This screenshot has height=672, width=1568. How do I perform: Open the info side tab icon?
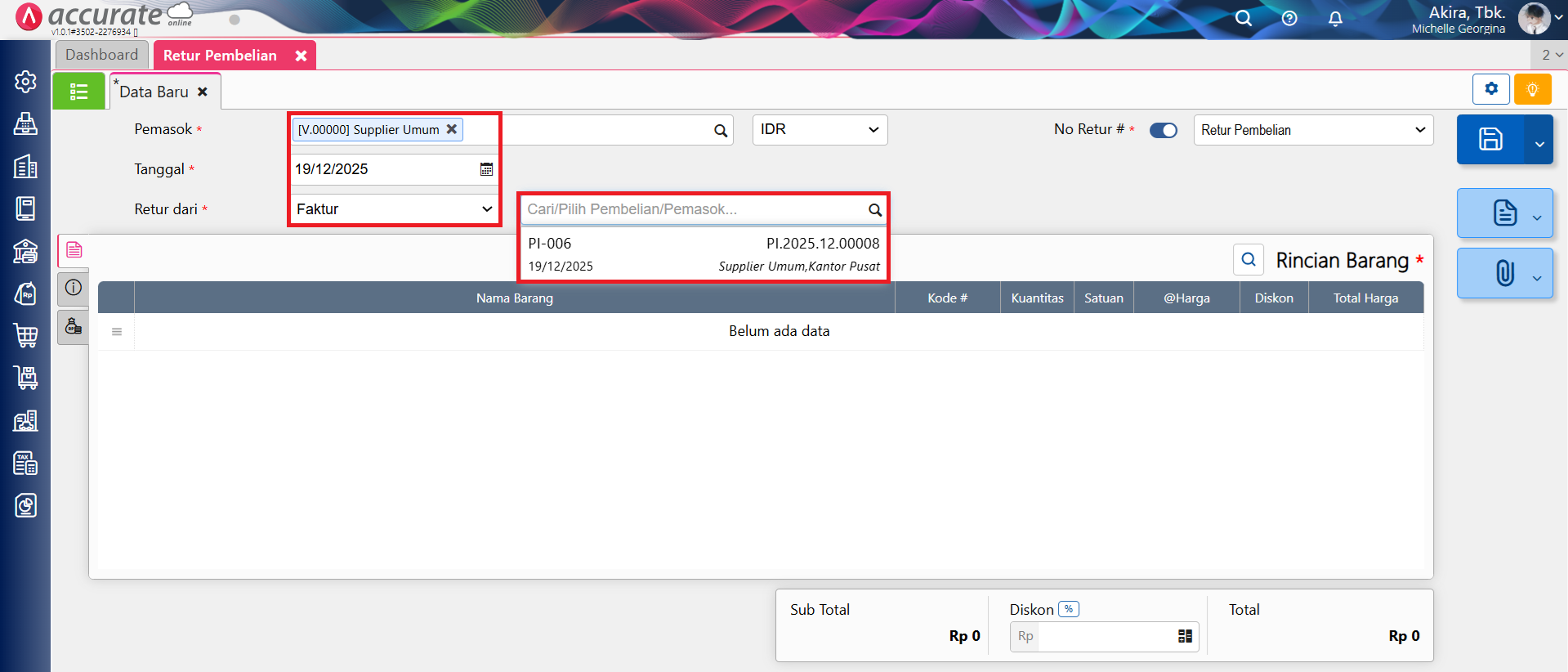pos(74,288)
